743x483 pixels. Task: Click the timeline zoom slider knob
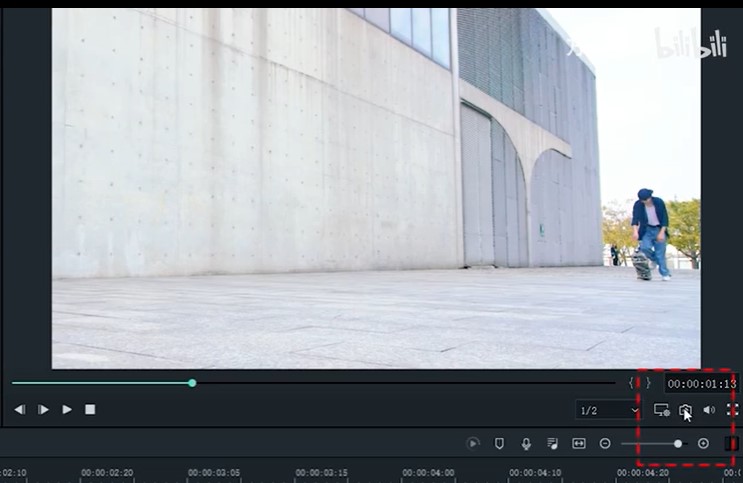click(x=678, y=443)
